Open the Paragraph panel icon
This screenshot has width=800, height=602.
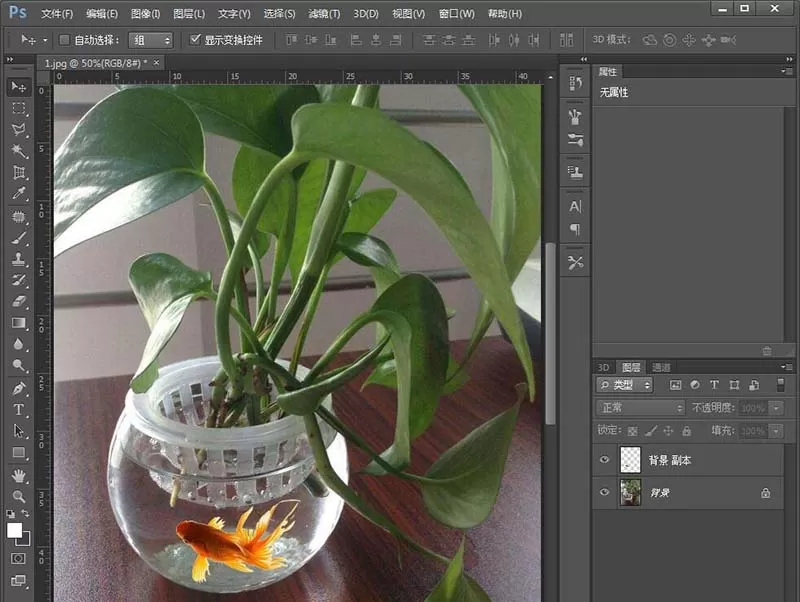575,230
